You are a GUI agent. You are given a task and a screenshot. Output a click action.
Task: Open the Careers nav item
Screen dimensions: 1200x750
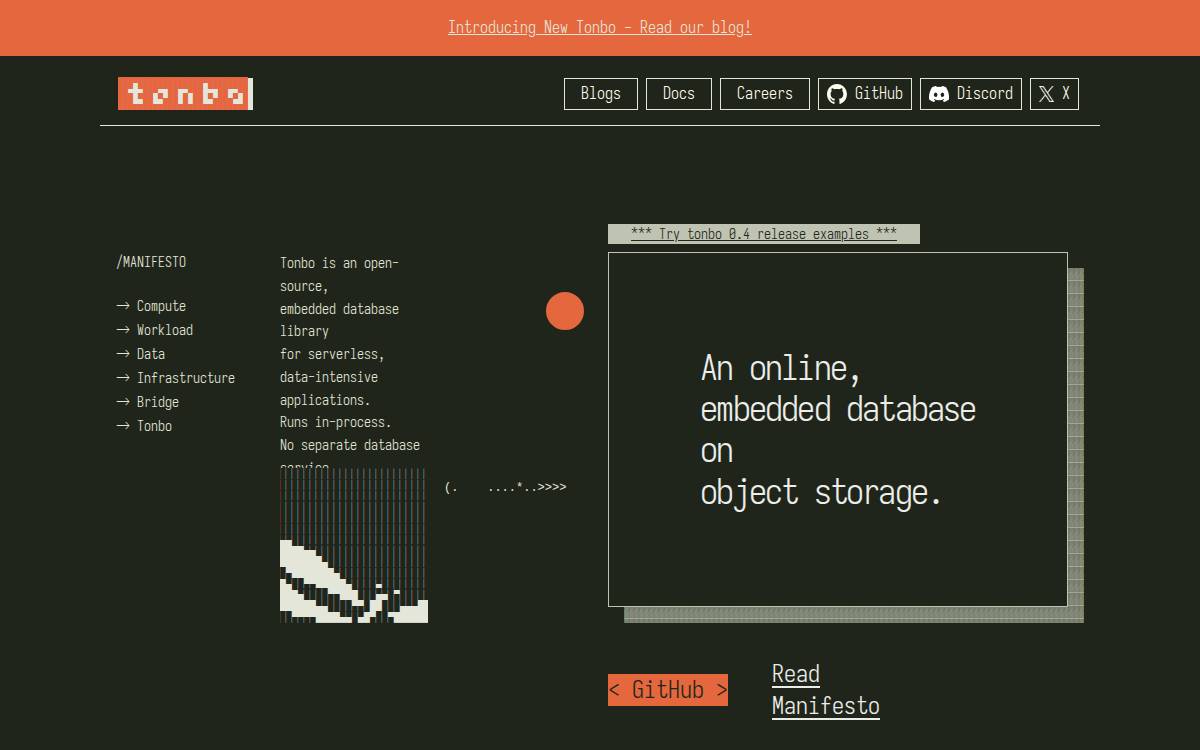[x=765, y=94]
